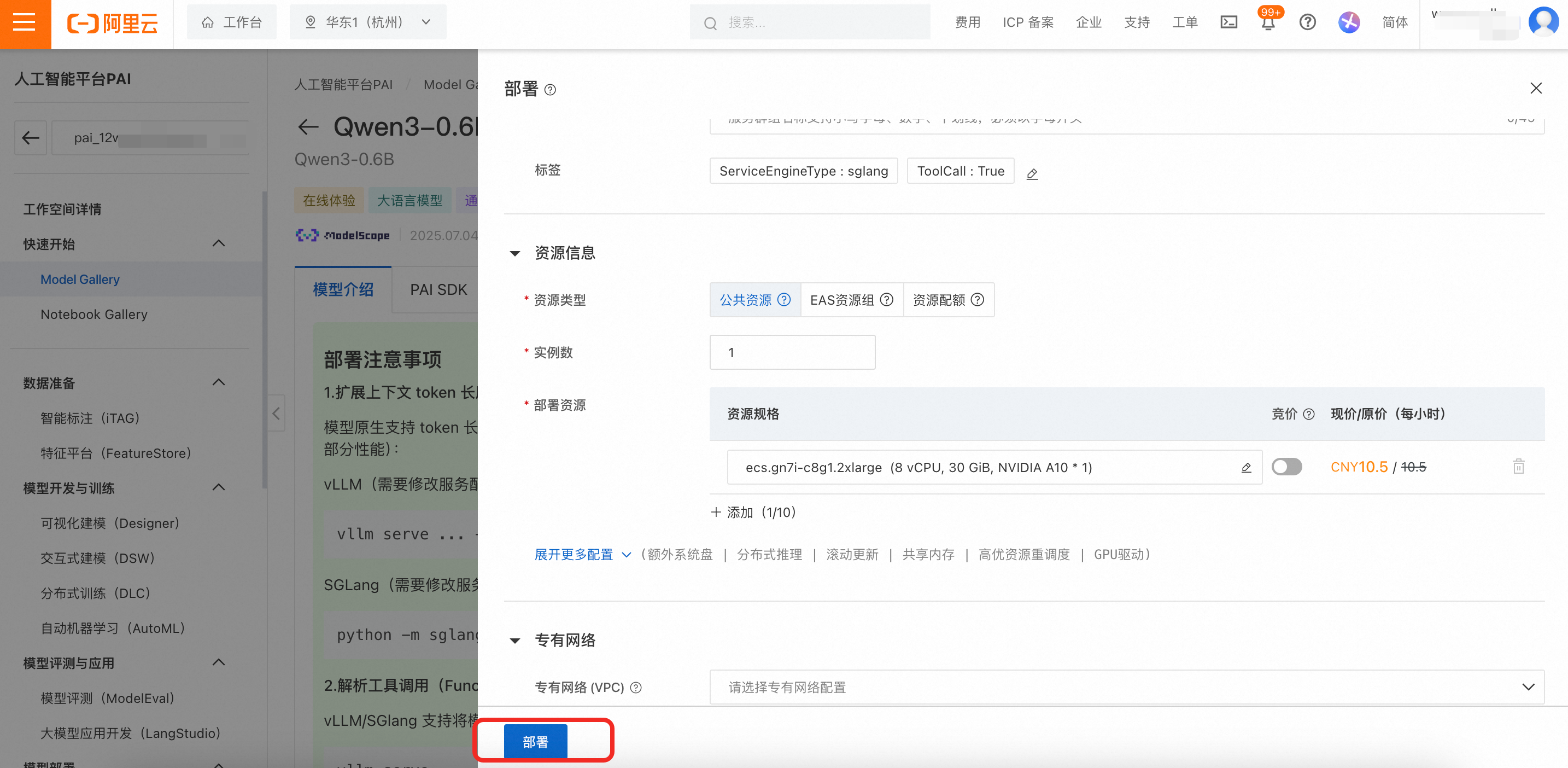The width and height of the screenshot is (1568, 768).
Task: Click help icon next to 部署 title
Action: point(549,90)
